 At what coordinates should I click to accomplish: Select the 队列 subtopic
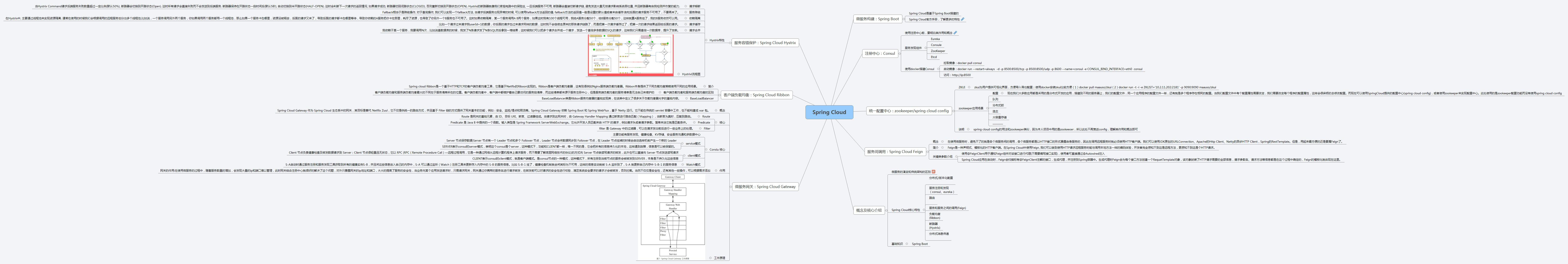point(995,99)
